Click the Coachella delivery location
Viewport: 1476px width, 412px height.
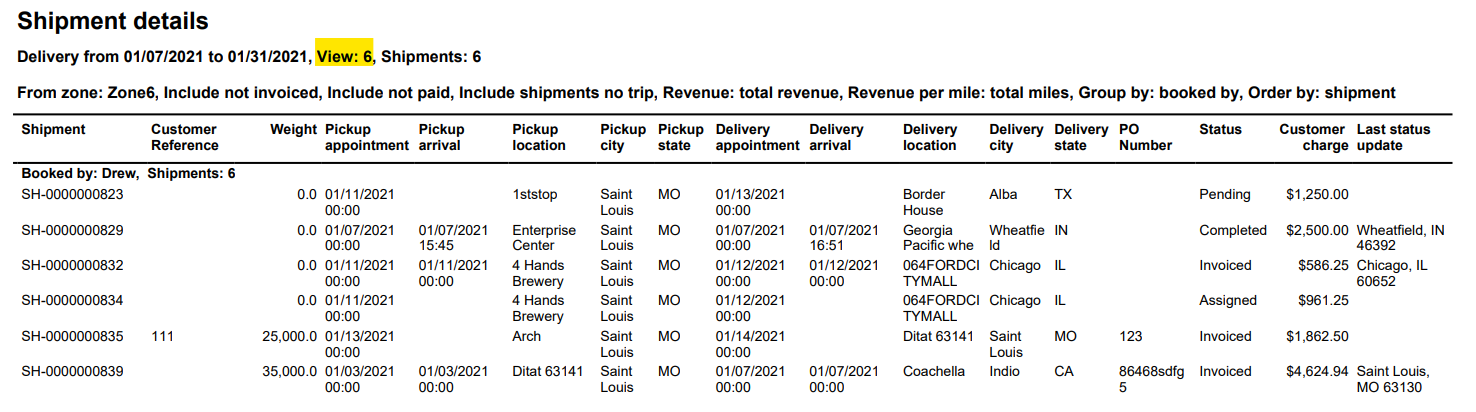coord(933,371)
